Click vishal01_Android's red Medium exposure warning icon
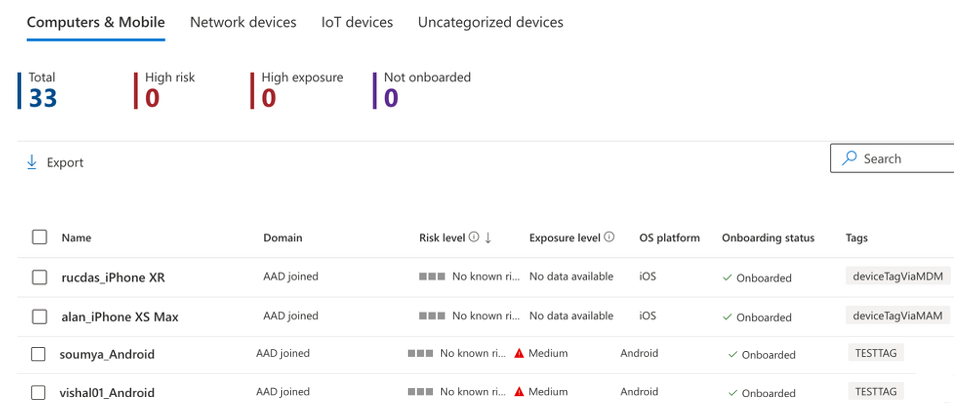Image resolution: width=955 pixels, height=407 pixels. 519,392
